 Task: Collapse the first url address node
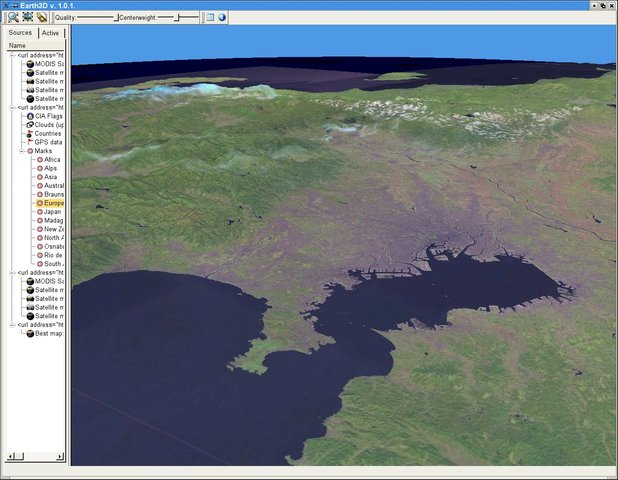click(13, 56)
